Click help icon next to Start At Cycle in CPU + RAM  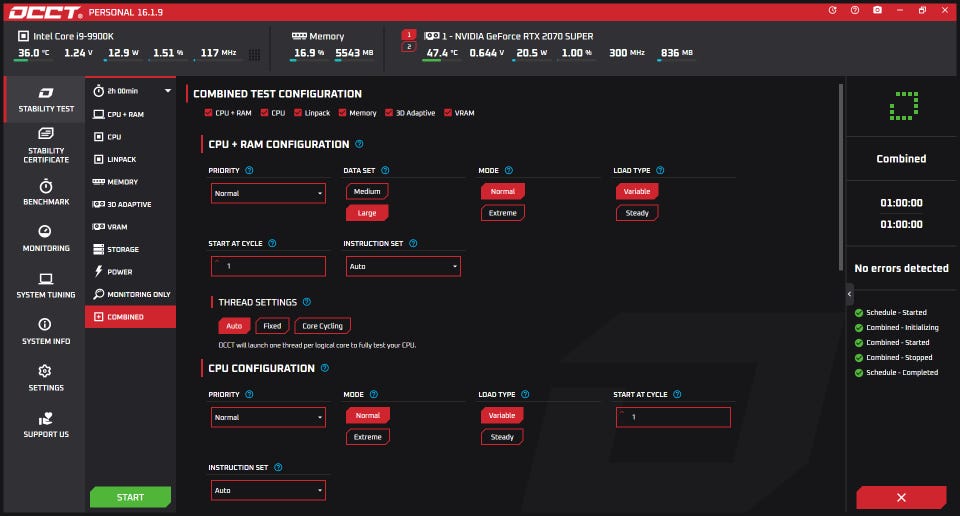pyautogui.click(x=272, y=243)
